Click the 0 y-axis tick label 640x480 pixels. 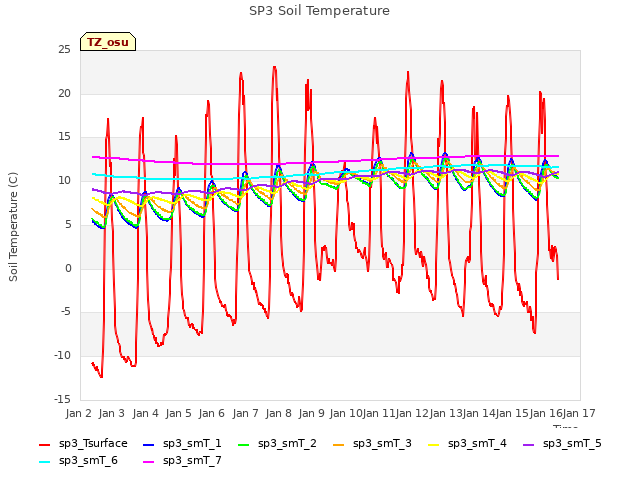tap(68, 268)
